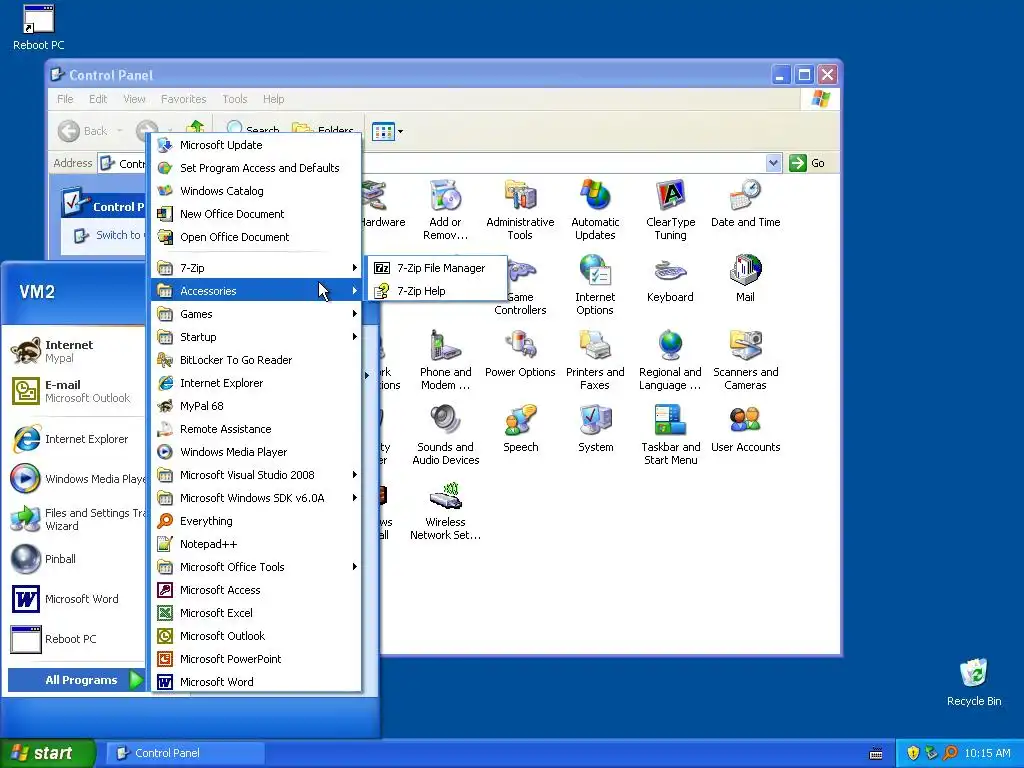The width and height of the screenshot is (1024, 768).
Task: Open Add or Remove Programs
Action: [x=445, y=210]
